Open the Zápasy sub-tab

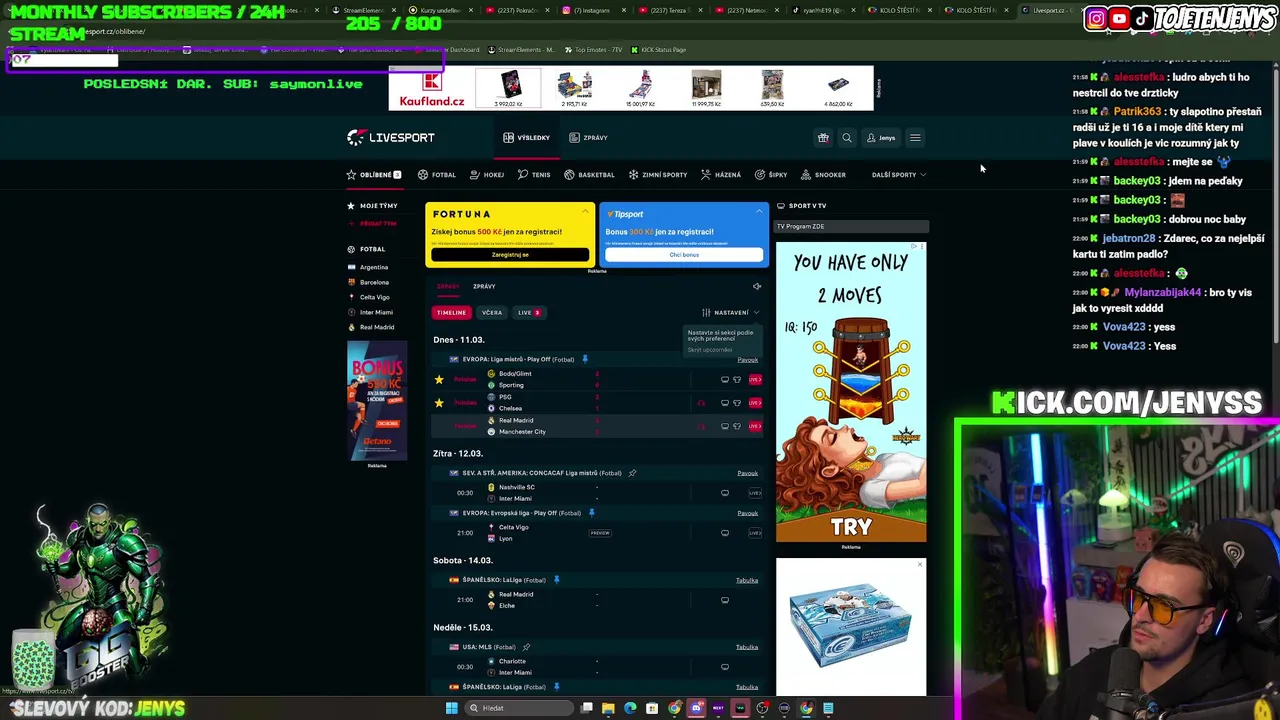pyautogui.click(x=448, y=287)
